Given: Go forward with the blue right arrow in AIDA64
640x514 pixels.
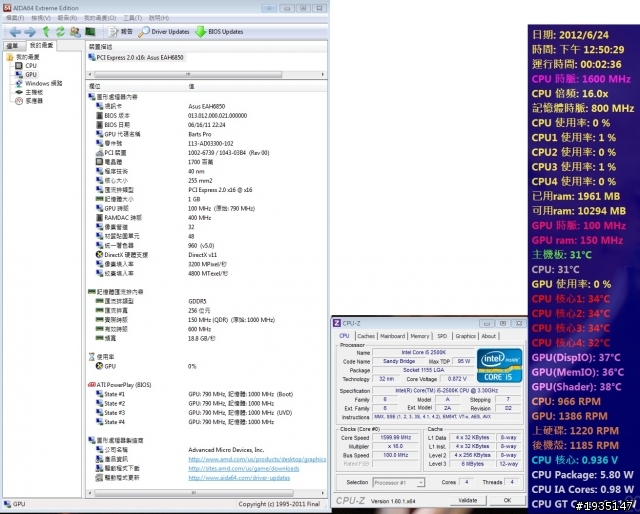Looking at the screenshot, I should tap(30, 32).
